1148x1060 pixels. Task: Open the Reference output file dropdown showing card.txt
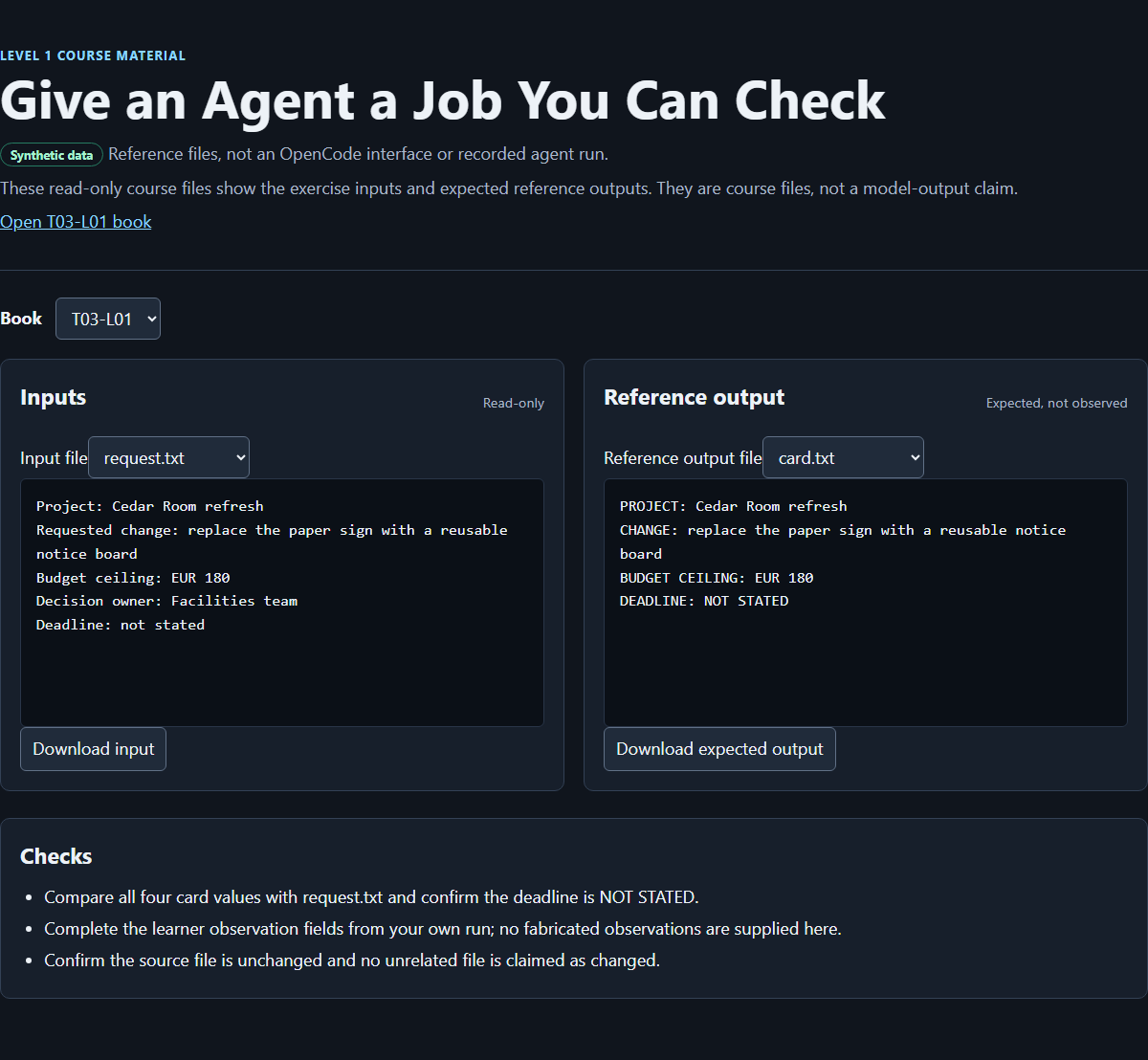click(x=843, y=457)
